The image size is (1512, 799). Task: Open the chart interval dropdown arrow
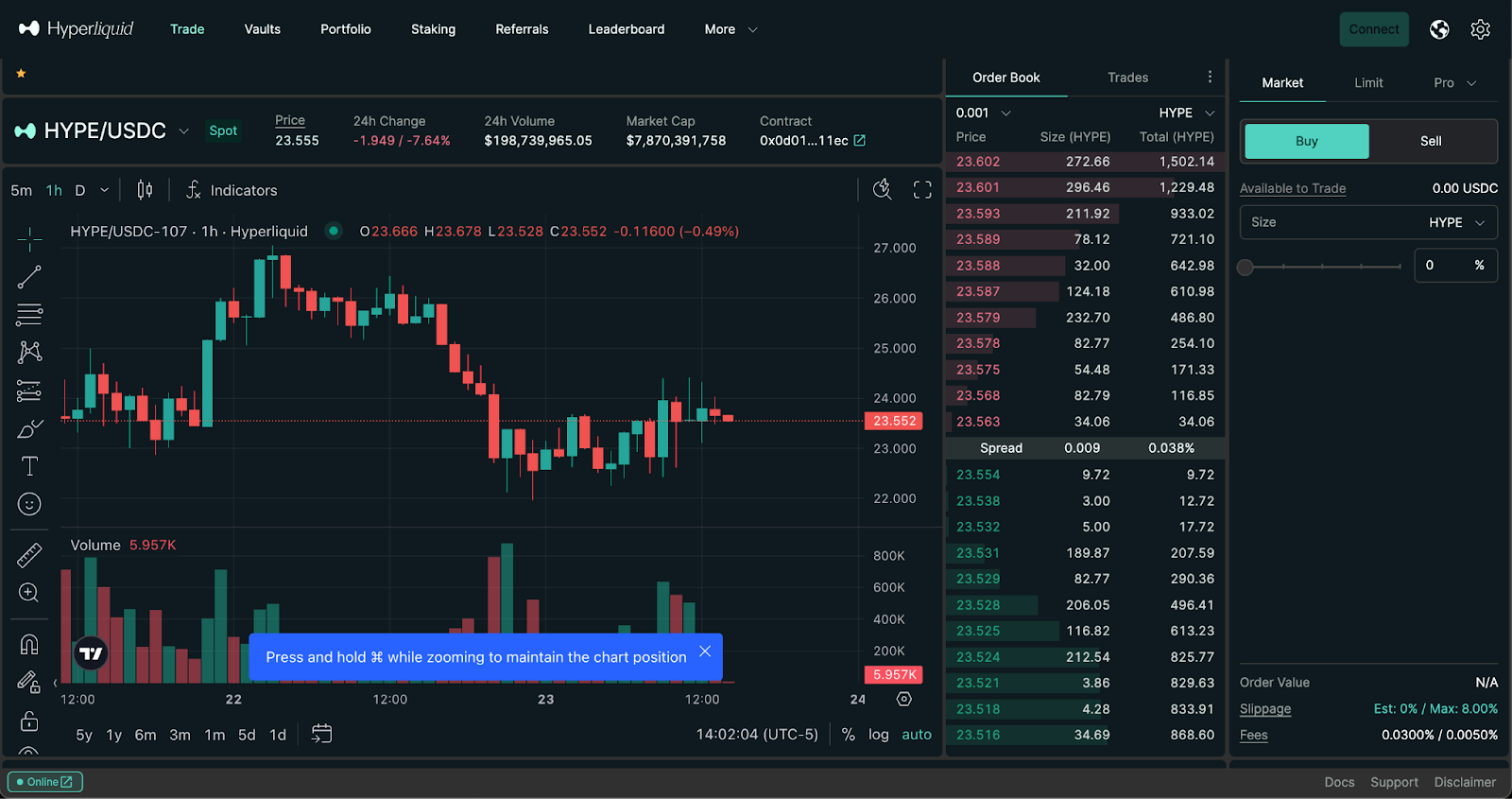click(104, 190)
